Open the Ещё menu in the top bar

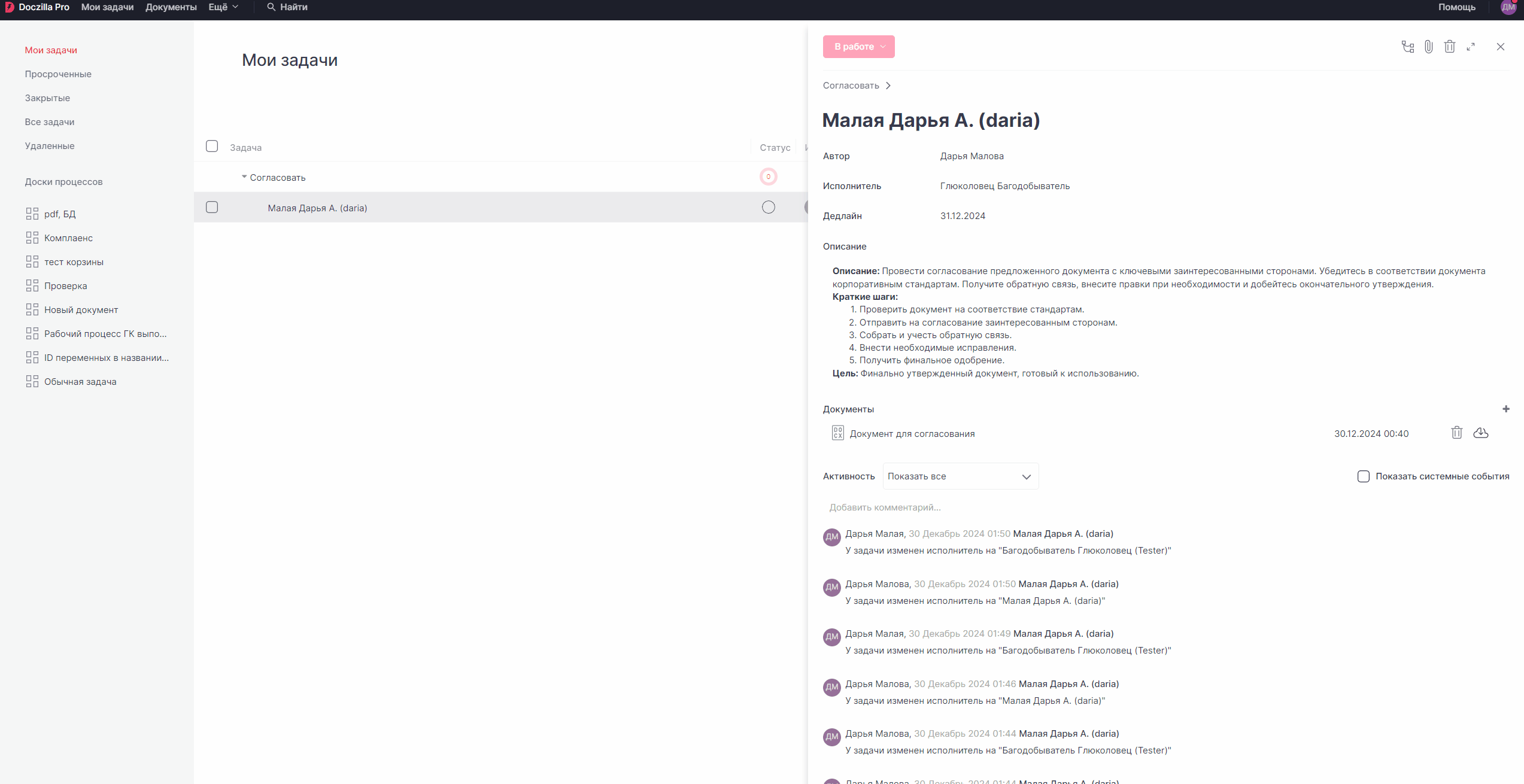click(x=223, y=7)
